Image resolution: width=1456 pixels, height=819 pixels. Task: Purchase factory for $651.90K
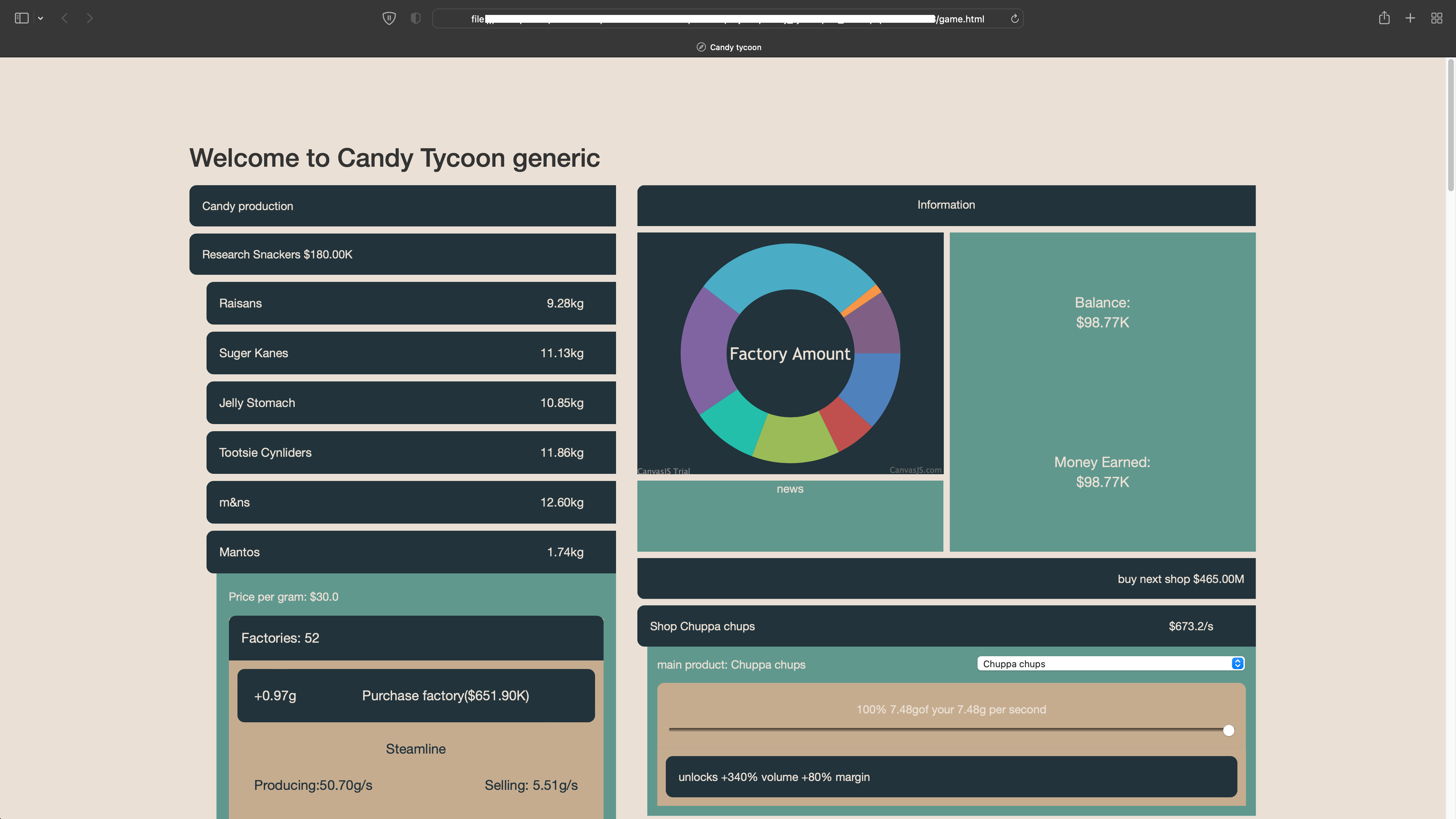416,695
